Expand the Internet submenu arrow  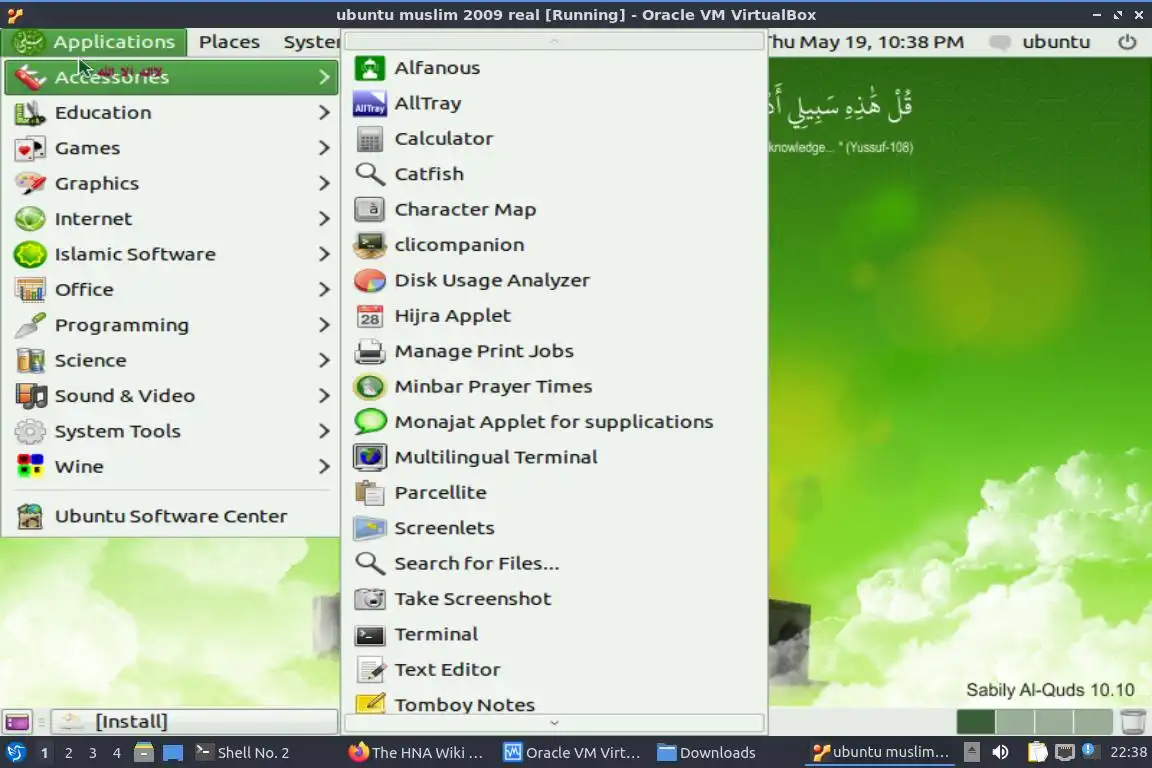[x=324, y=218]
